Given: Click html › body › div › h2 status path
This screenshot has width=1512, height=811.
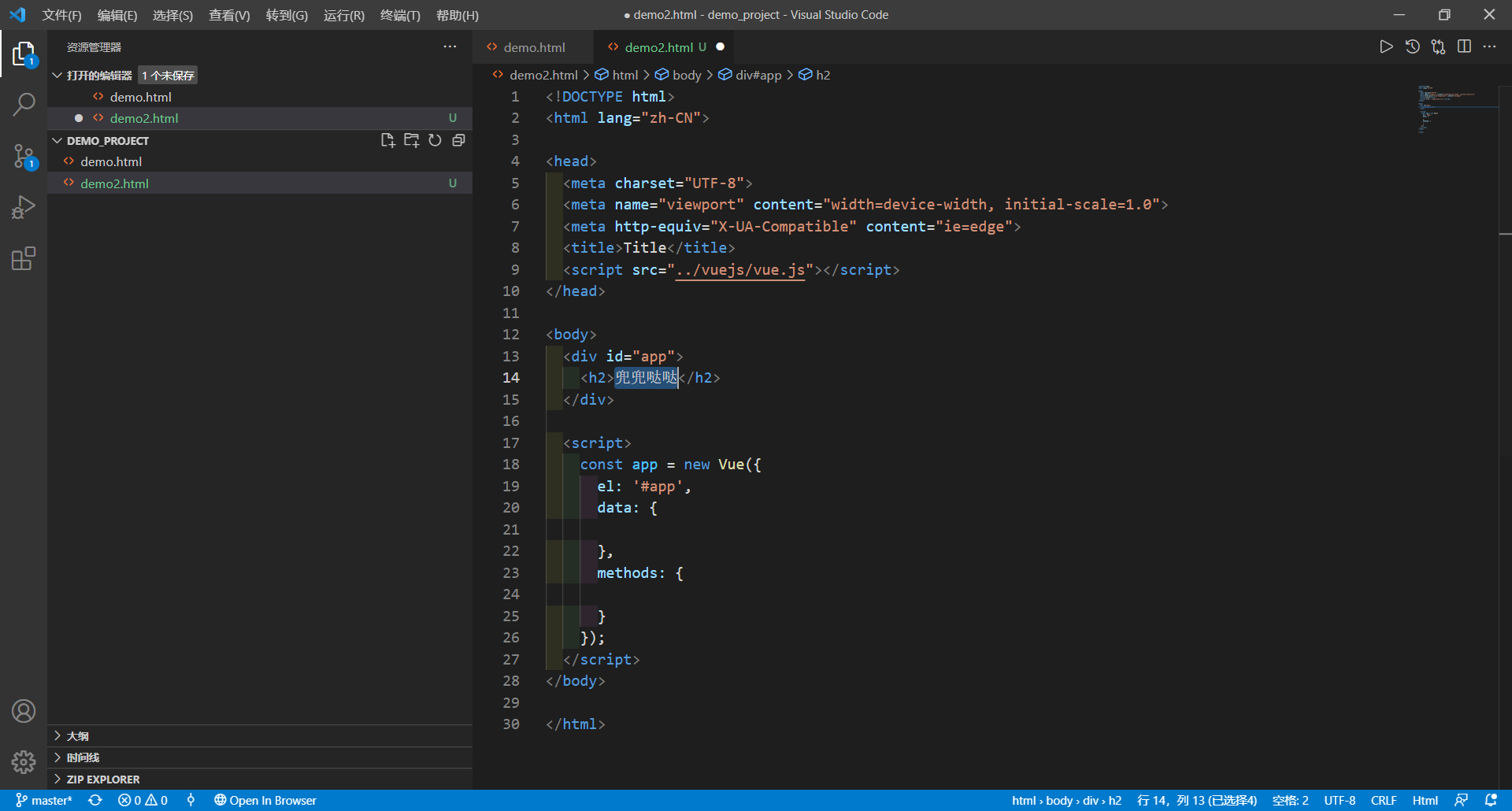Looking at the screenshot, I should click(x=1067, y=800).
